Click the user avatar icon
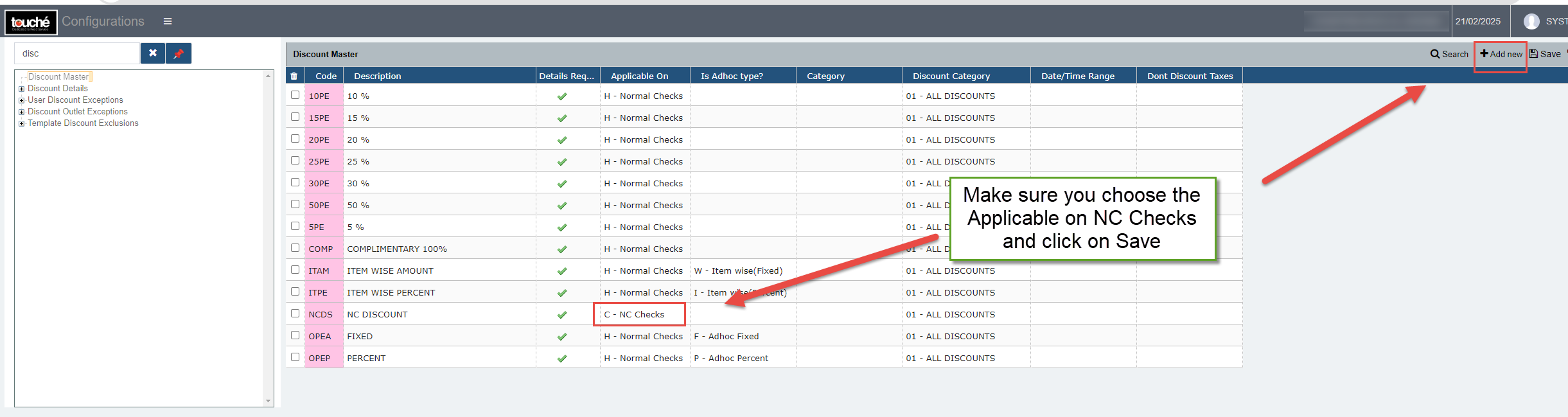The image size is (1568, 417). (1531, 21)
